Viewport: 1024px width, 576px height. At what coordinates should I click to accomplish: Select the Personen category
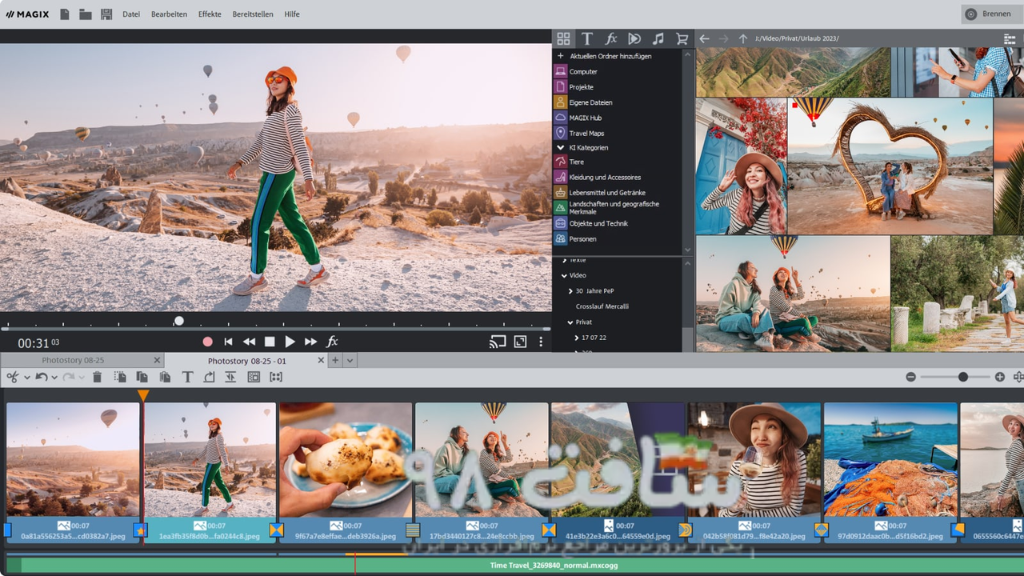coord(583,239)
